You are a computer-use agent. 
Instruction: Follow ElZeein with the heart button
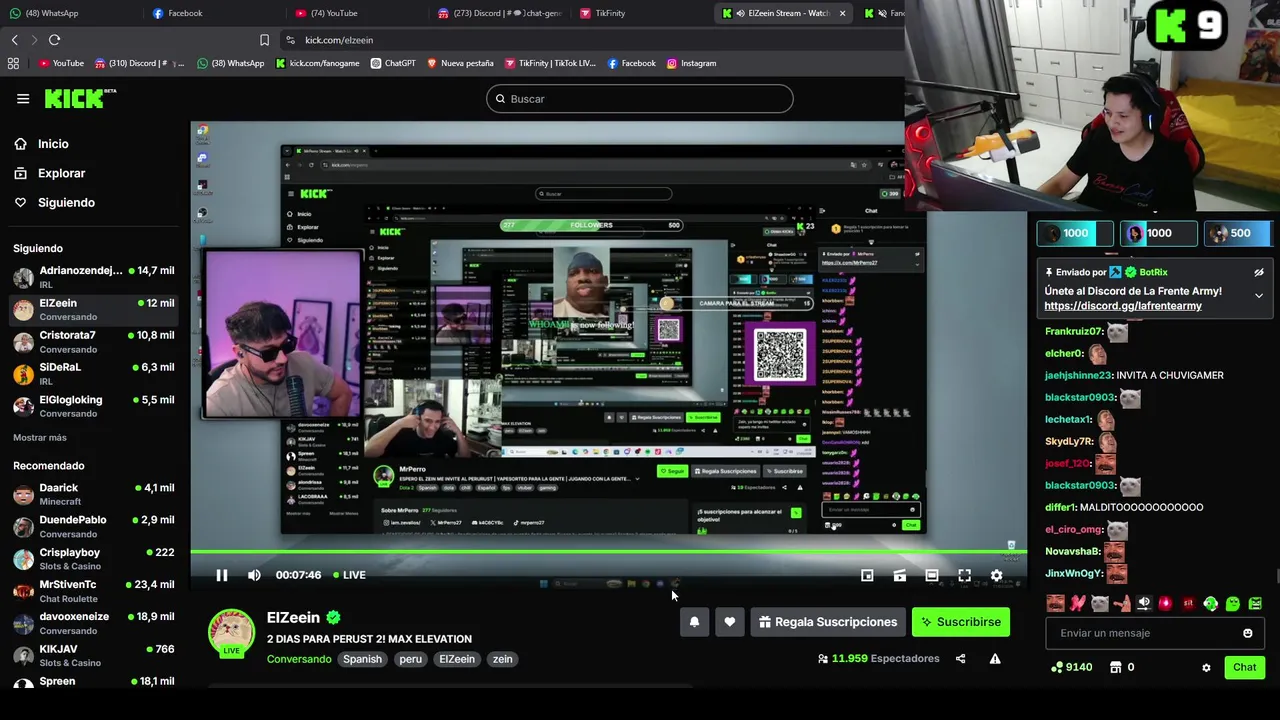click(730, 622)
